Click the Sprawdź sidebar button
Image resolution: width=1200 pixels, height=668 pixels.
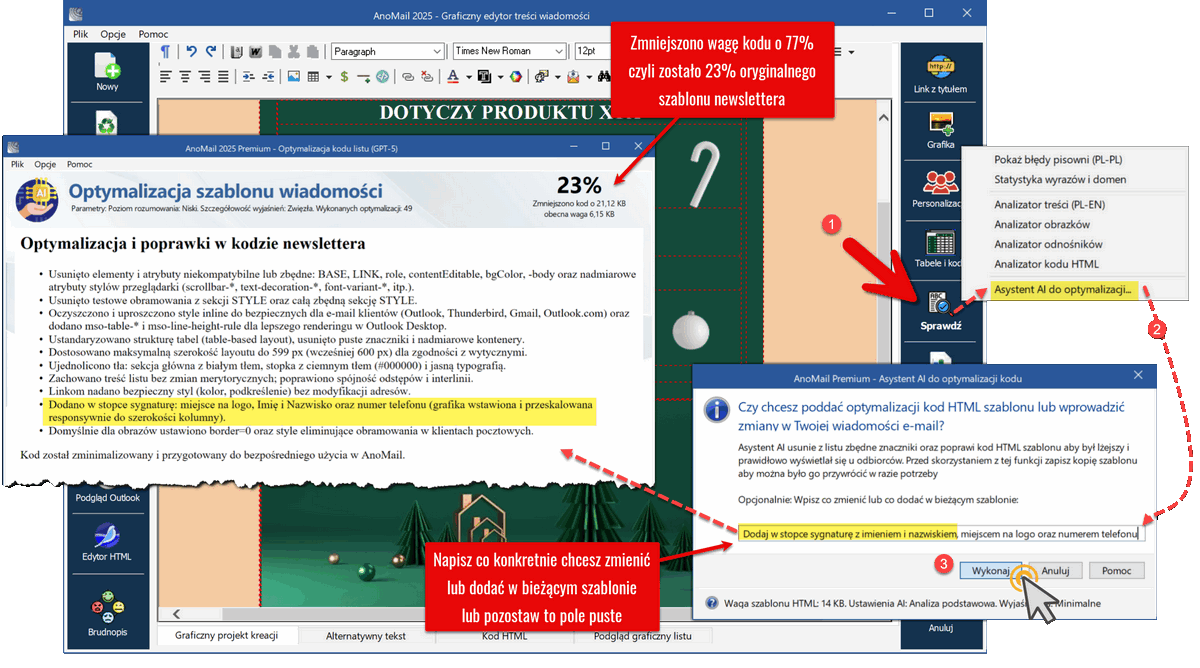coord(940,311)
